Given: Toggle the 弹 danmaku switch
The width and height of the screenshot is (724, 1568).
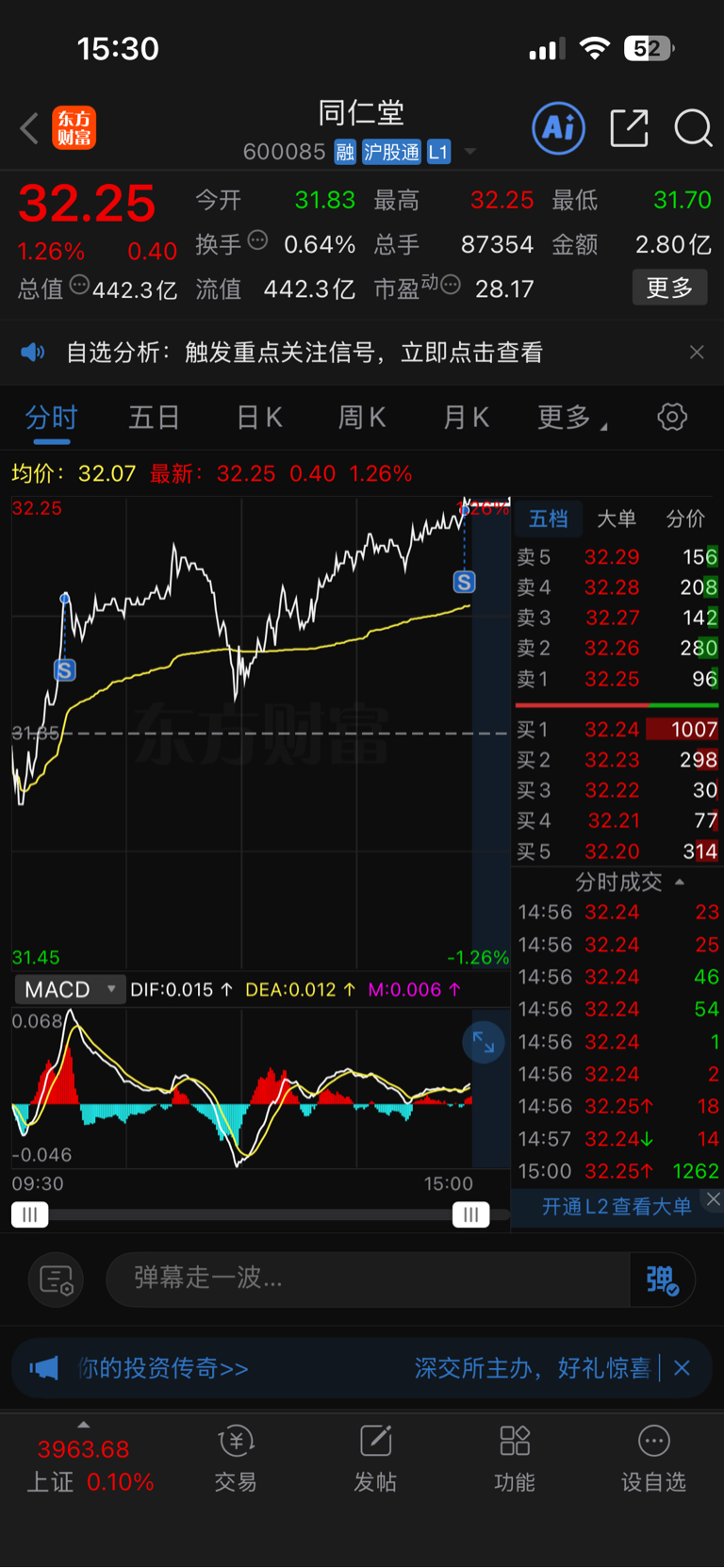Looking at the screenshot, I should pos(662,1279).
